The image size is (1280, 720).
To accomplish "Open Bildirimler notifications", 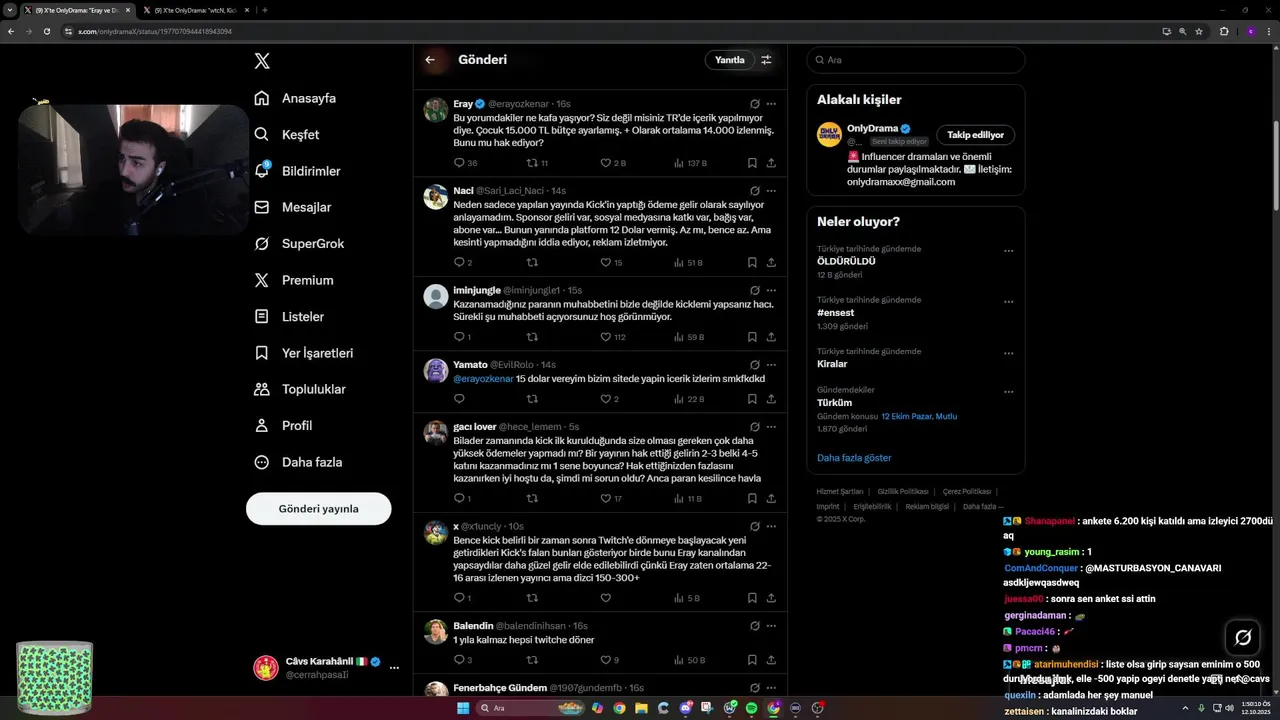I will pyautogui.click(x=297, y=171).
